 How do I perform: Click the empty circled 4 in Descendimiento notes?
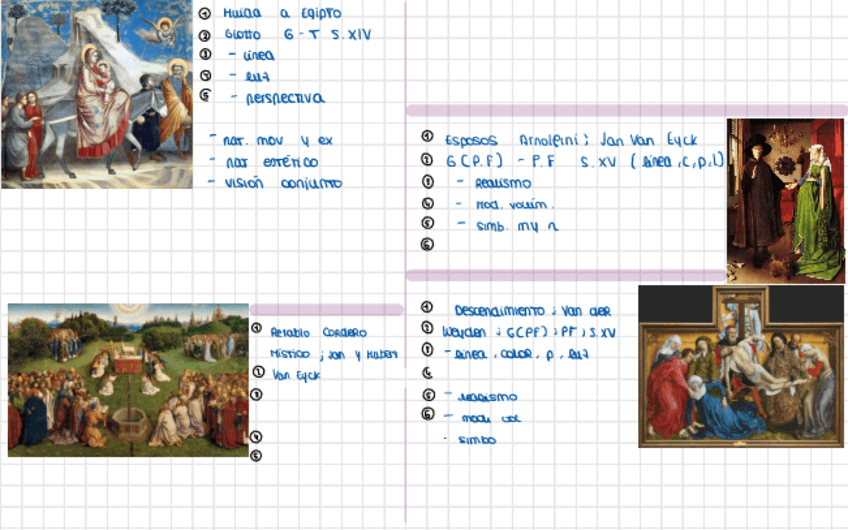pos(428,373)
